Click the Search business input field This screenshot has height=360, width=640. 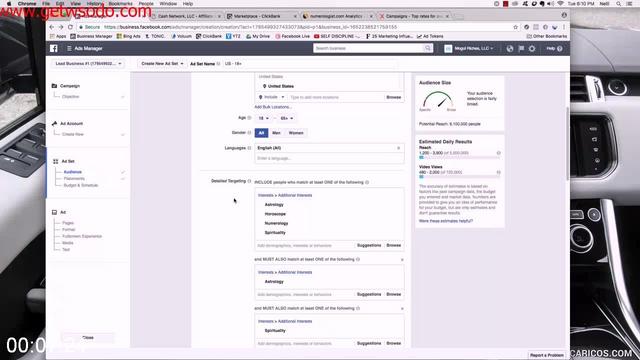[369, 48]
